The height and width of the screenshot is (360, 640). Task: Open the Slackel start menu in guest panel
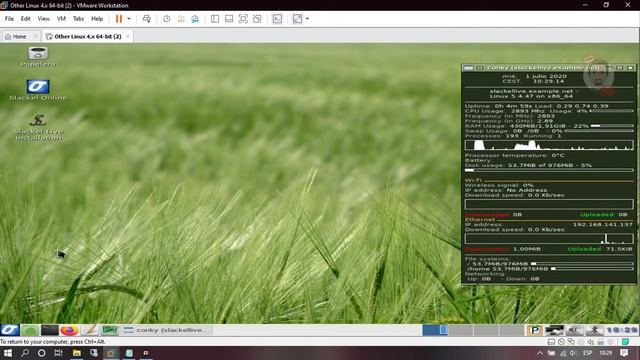pyautogui.click(x=10, y=330)
